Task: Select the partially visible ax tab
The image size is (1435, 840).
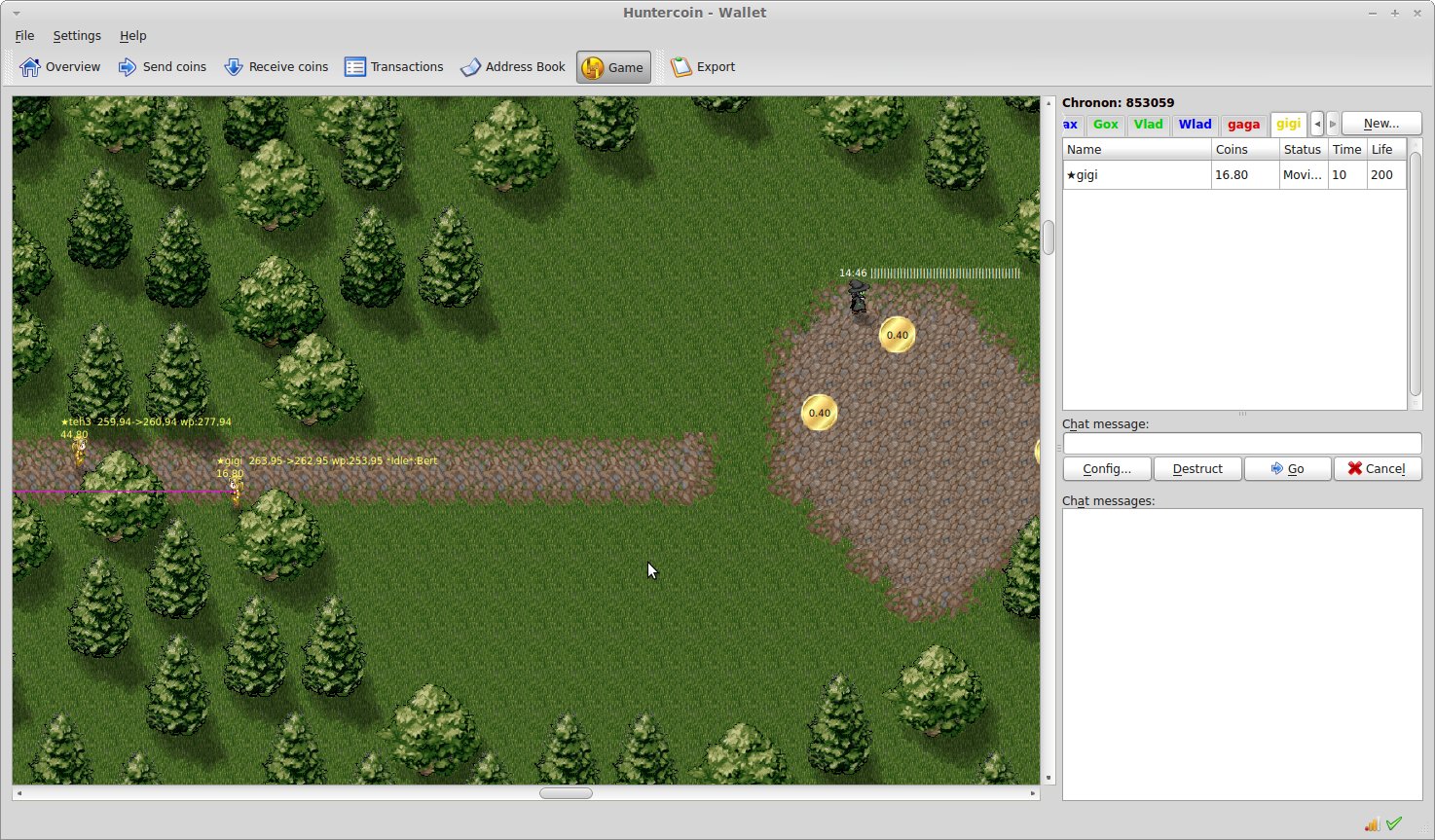Action: click(x=1071, y=125)
